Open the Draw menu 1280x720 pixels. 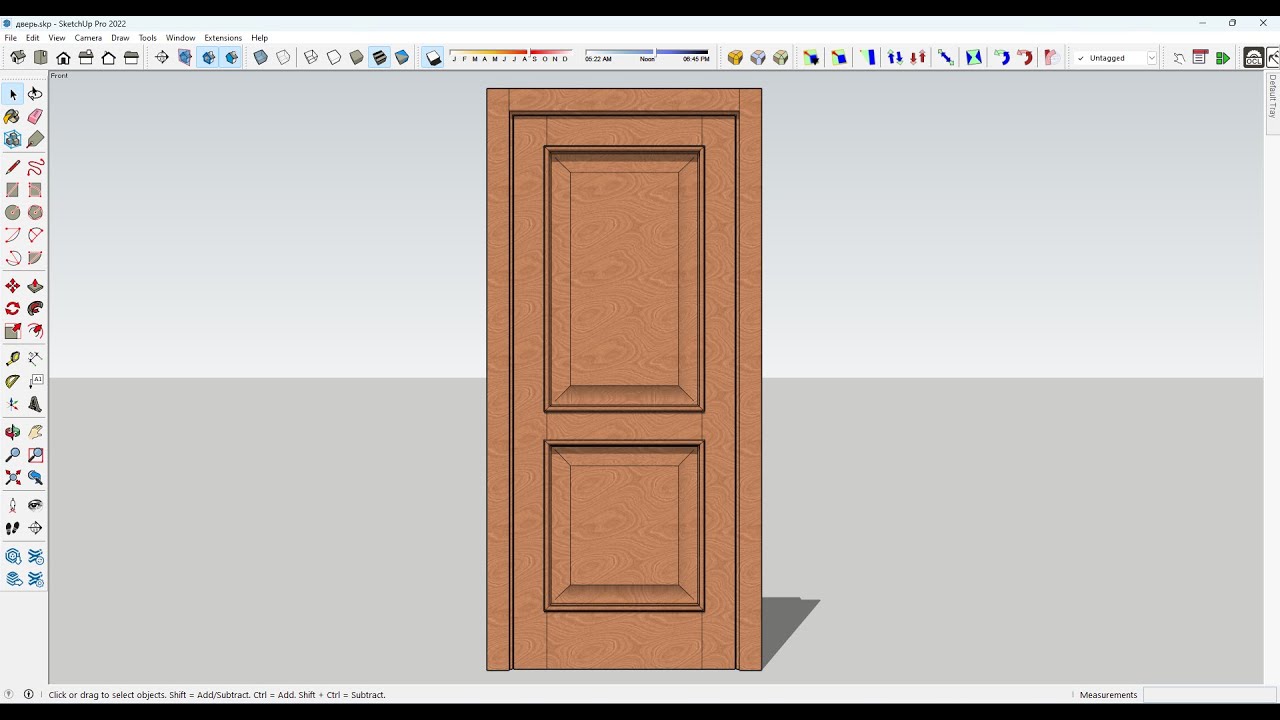(120, 38)
